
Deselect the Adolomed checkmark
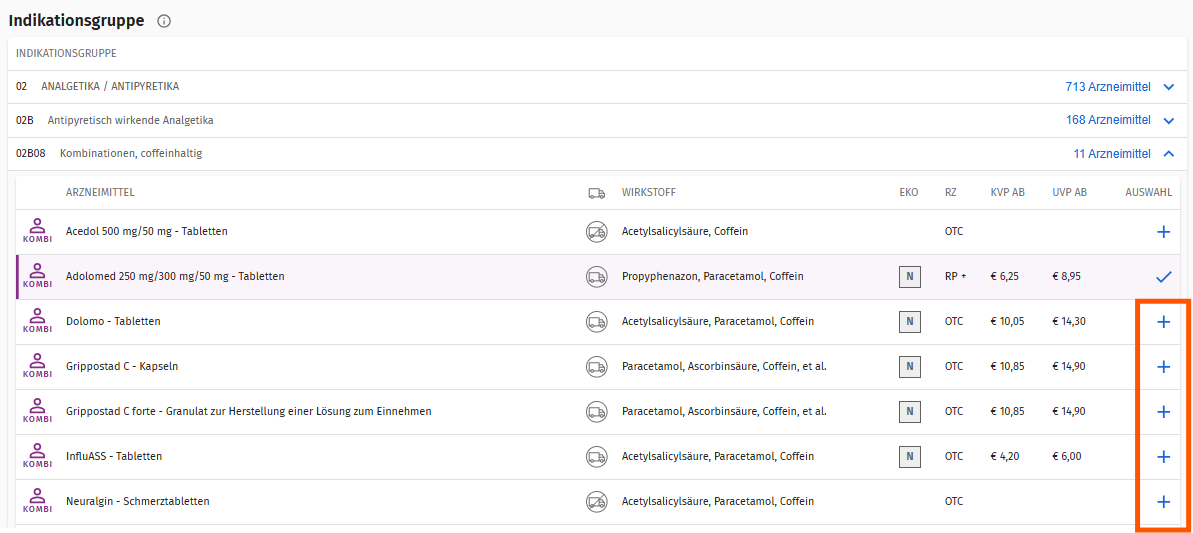(1163, 277)
